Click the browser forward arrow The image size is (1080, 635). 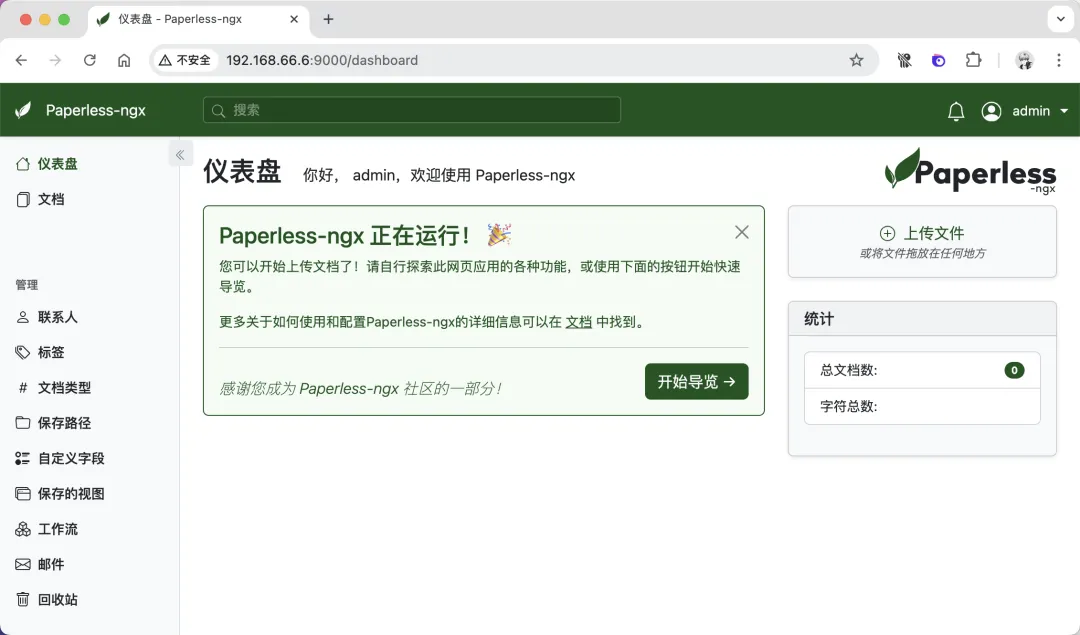point(55,61)
